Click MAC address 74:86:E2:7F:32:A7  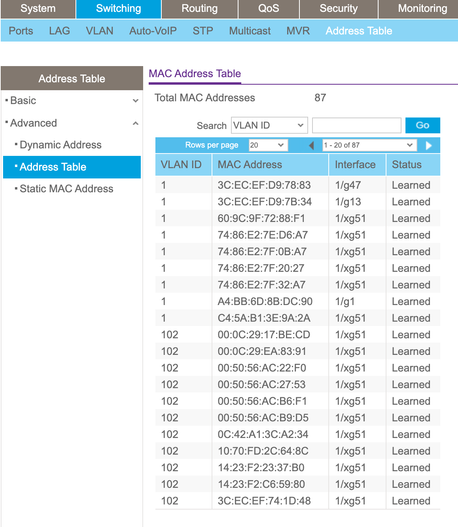click(x=261, y=285)
